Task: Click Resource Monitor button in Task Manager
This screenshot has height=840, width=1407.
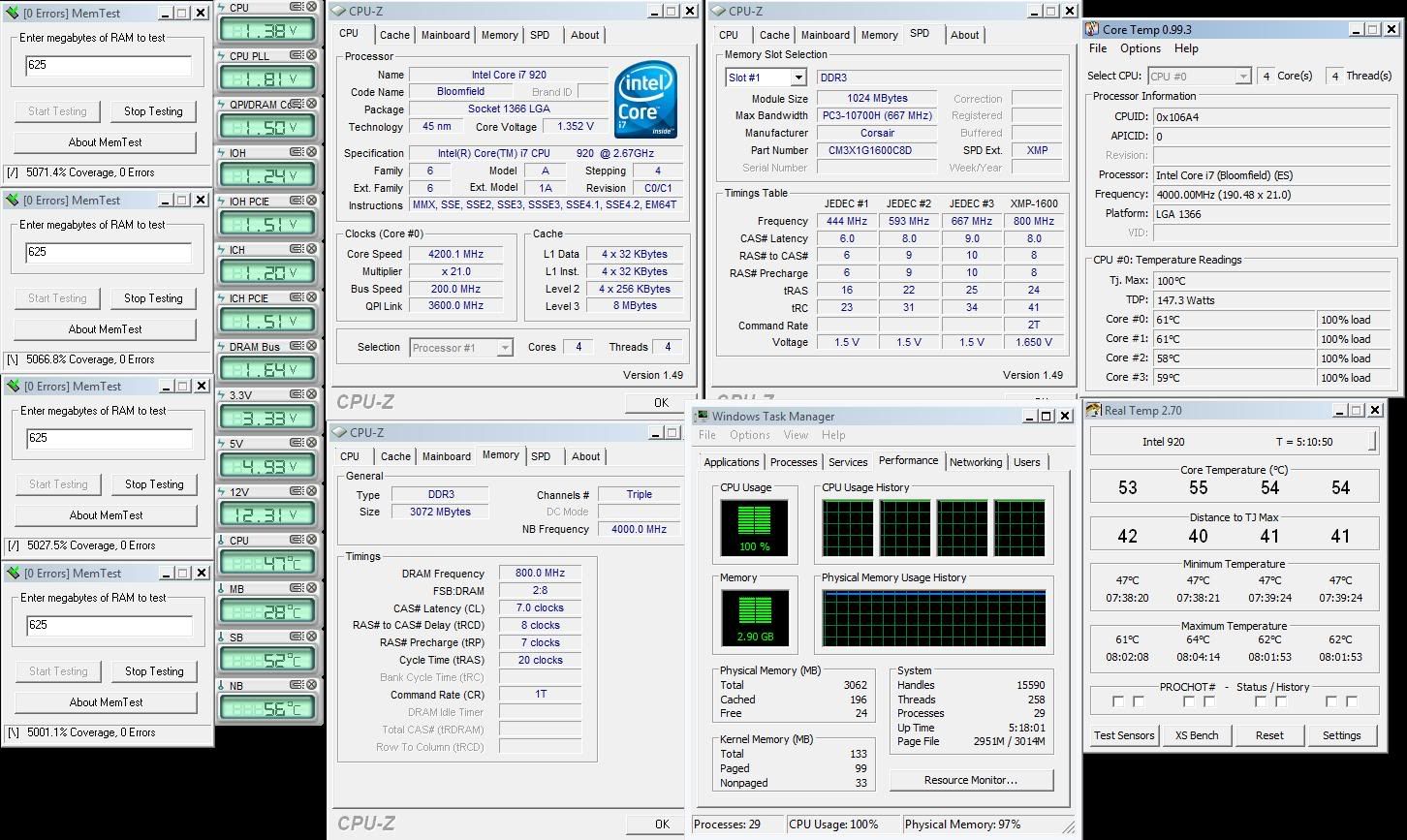Action: (971, 780)
